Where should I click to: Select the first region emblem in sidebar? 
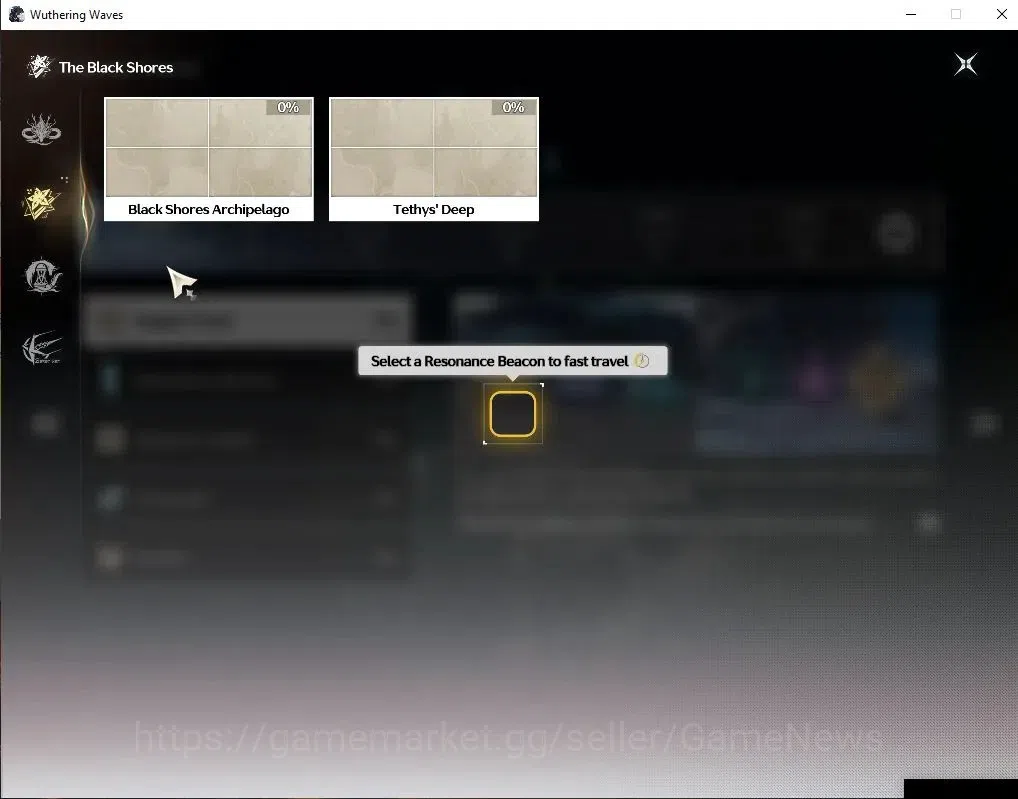click(41, 129)
